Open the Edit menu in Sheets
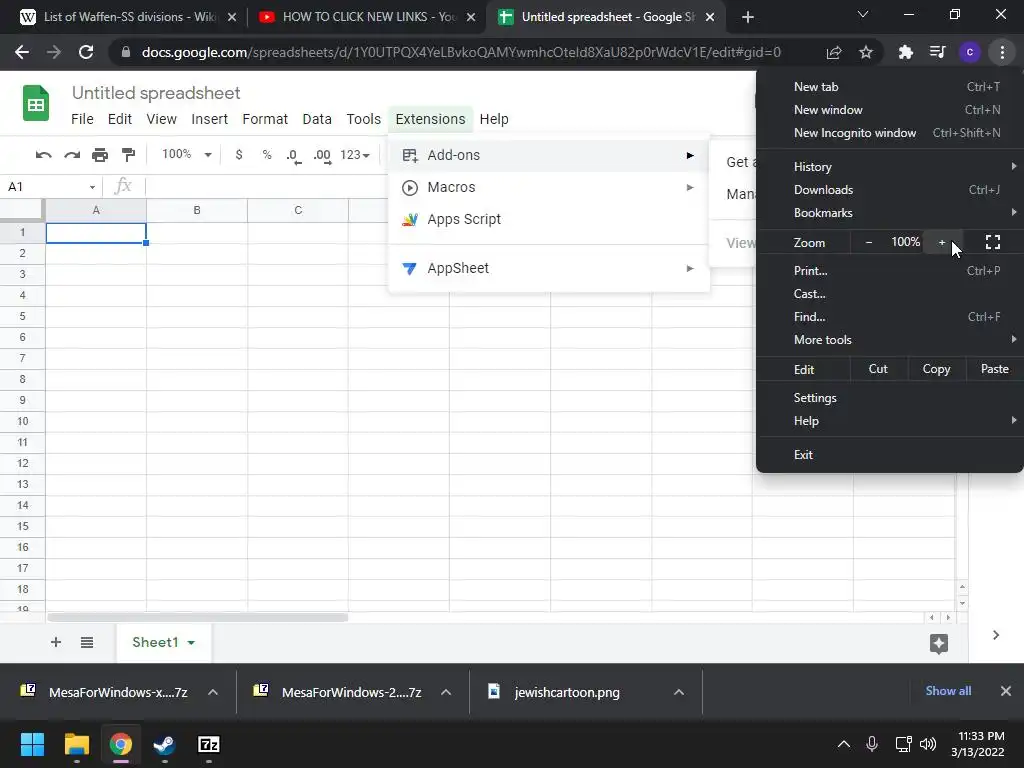The width and height of the screenshot is (1024, 768). click(120, 119)
